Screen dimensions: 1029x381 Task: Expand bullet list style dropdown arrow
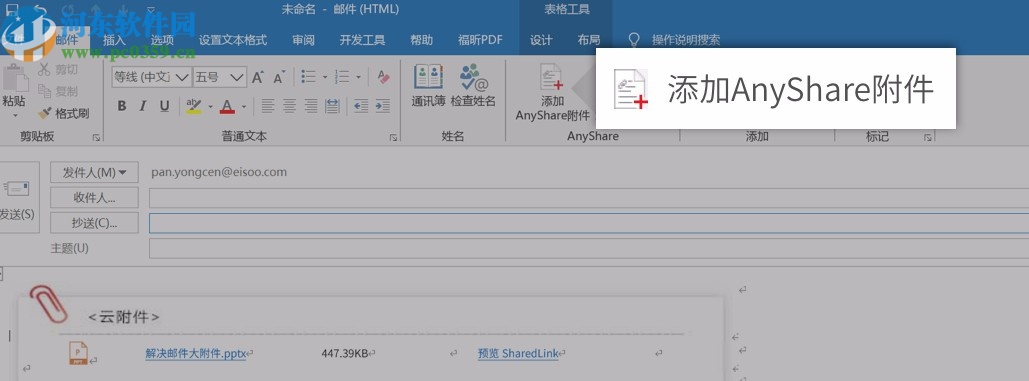tap(325, 77)
